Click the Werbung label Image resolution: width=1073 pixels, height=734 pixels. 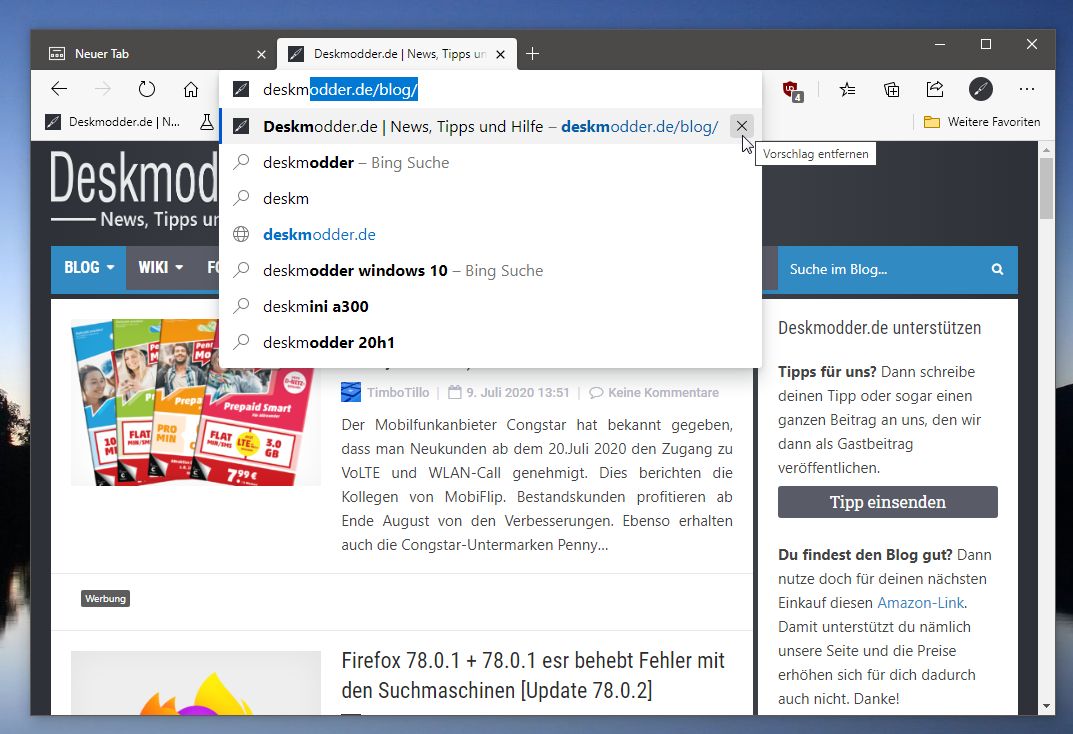(x=105, y=599)
